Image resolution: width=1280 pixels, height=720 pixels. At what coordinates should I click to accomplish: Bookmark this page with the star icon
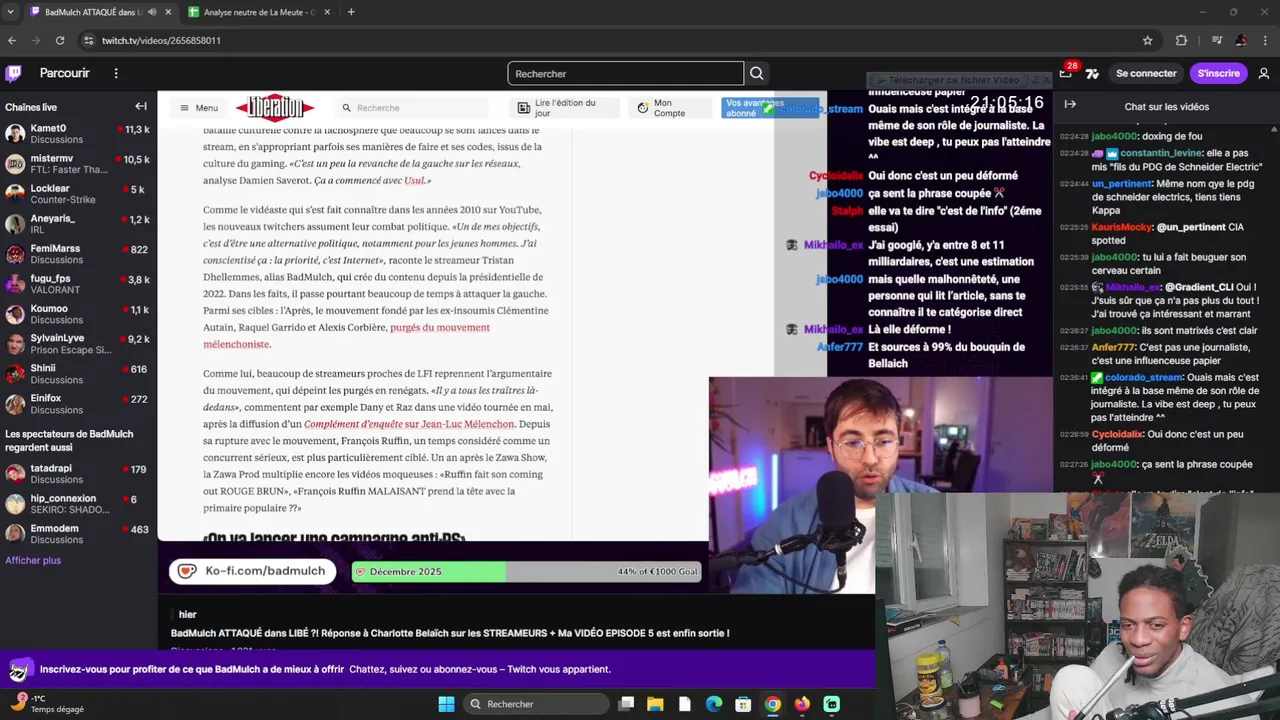(x=1148, y=40)
